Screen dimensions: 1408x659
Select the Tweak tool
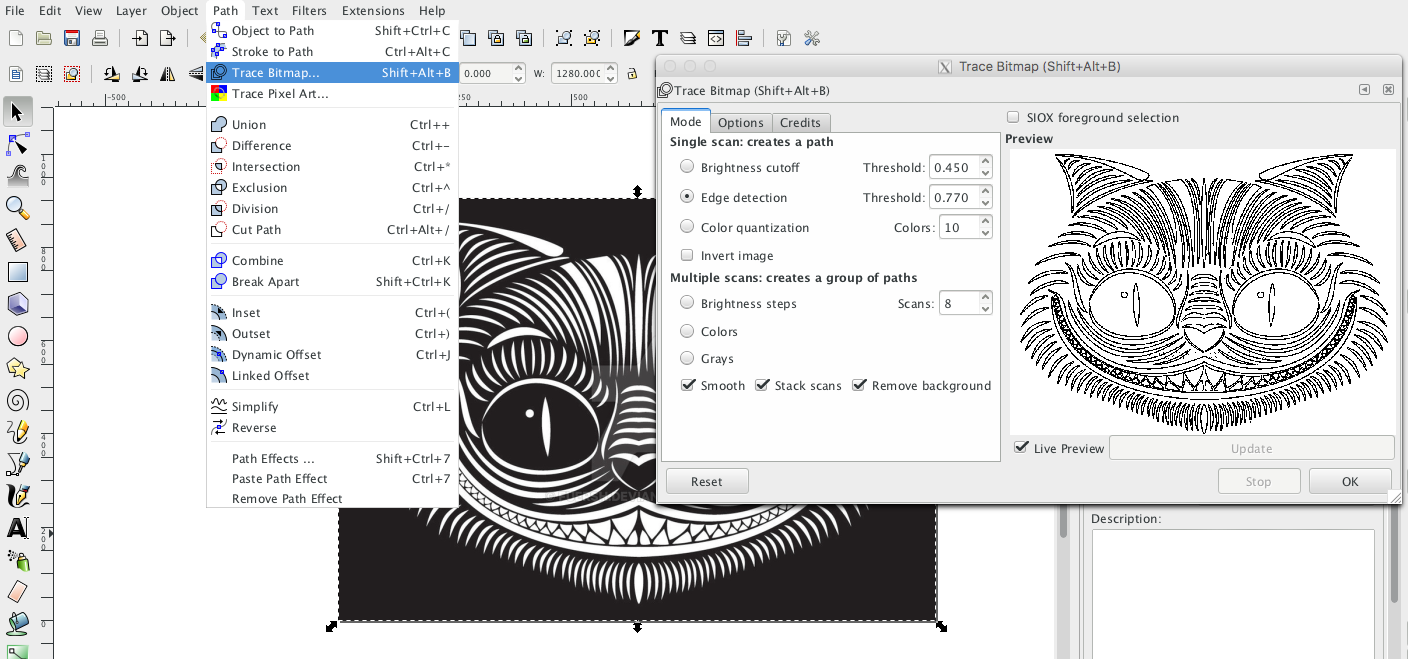point(17,176)
